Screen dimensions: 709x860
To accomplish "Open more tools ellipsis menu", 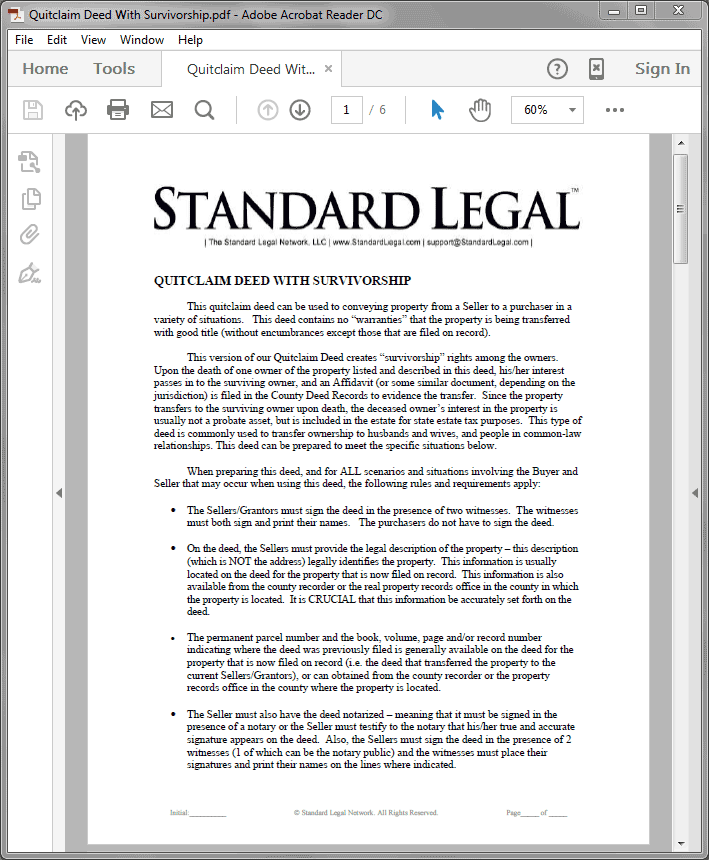I will [615, 110].
